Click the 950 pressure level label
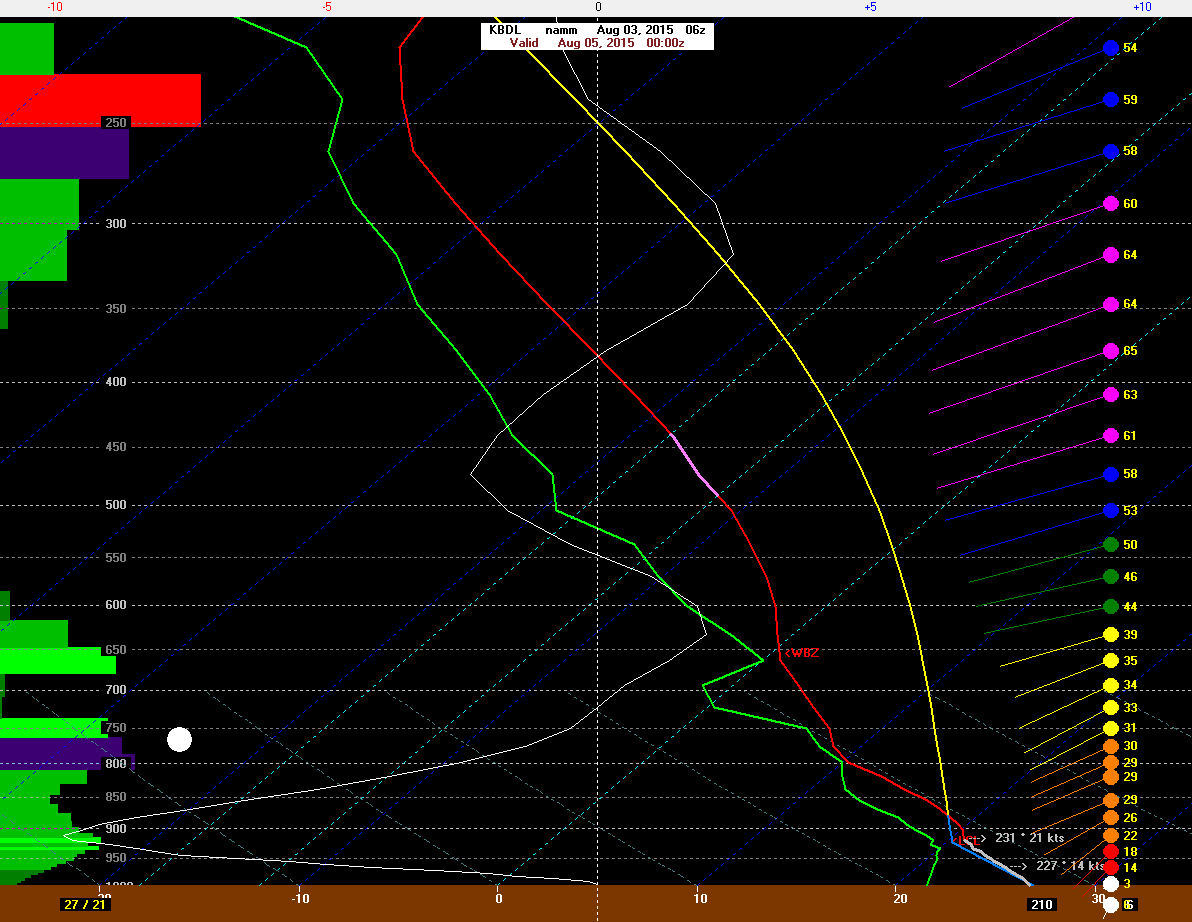 point(116,858)
